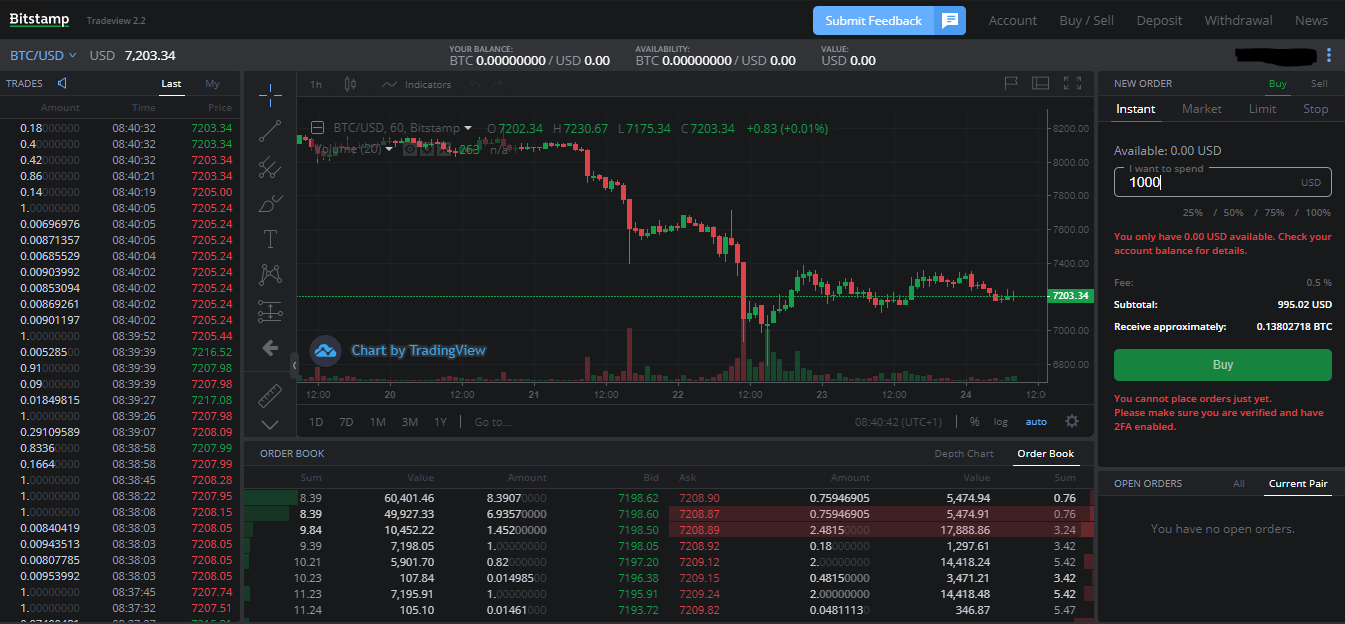The height and width of the screenshot is (624, 1345).
Task: Pick the measure ruler tool
Action: pyautogui.click(x=269, y=395)
